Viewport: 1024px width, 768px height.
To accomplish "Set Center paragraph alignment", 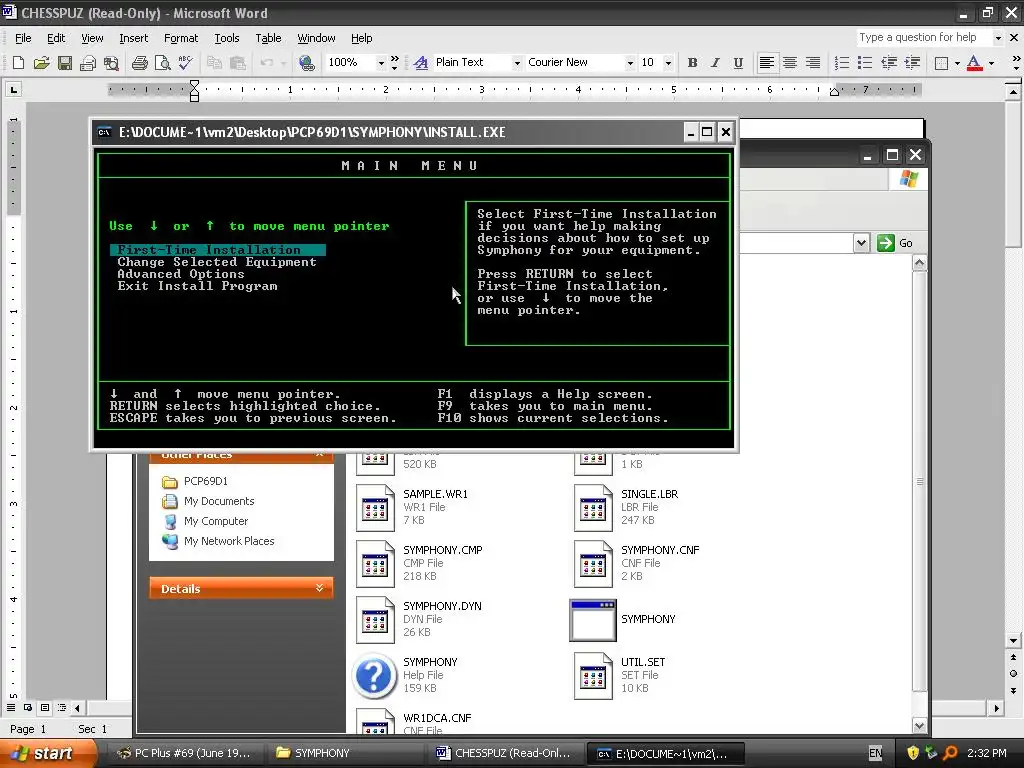I will tap(790, 63).
